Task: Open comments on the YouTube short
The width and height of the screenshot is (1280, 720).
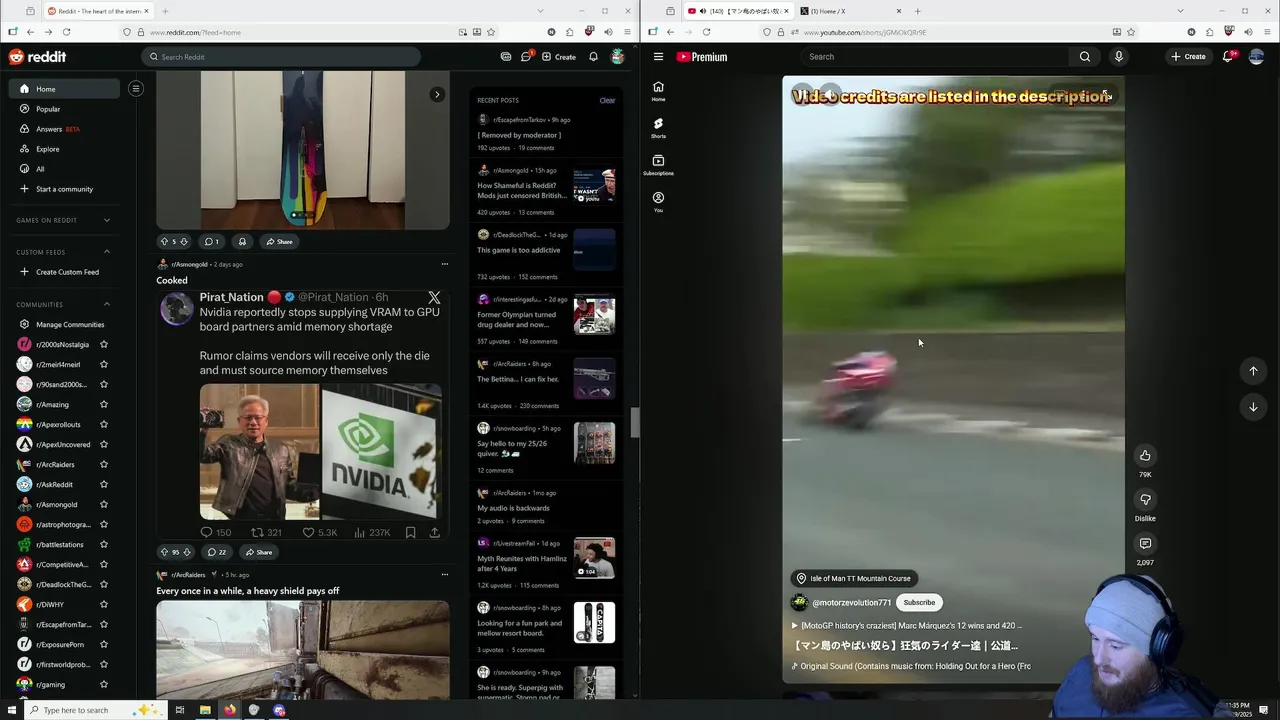Action: click(1145, 544)
